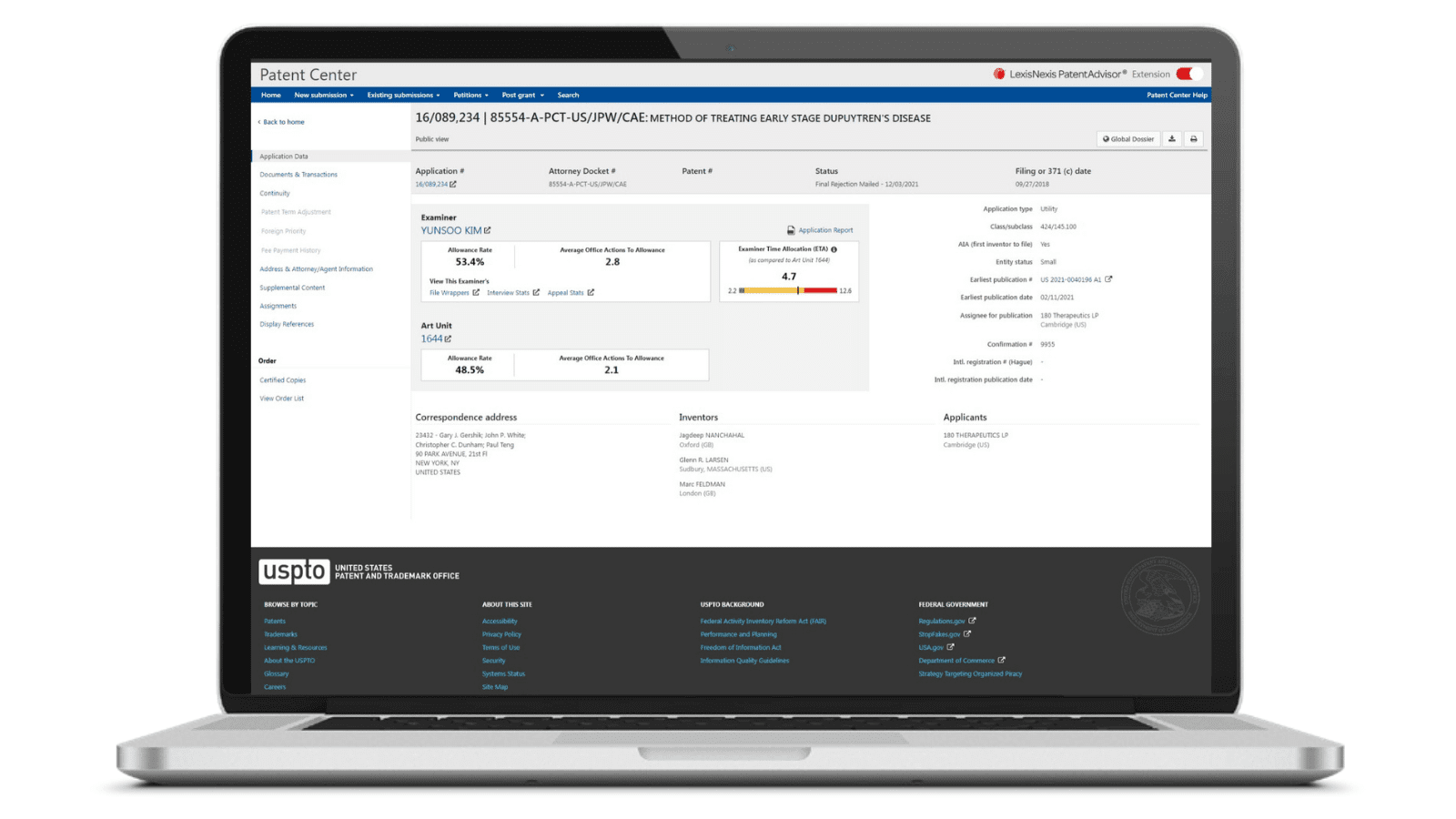This screenshot has height=819, width=1456.
Task: Click the print icon button
Action: click(1194, 139)
